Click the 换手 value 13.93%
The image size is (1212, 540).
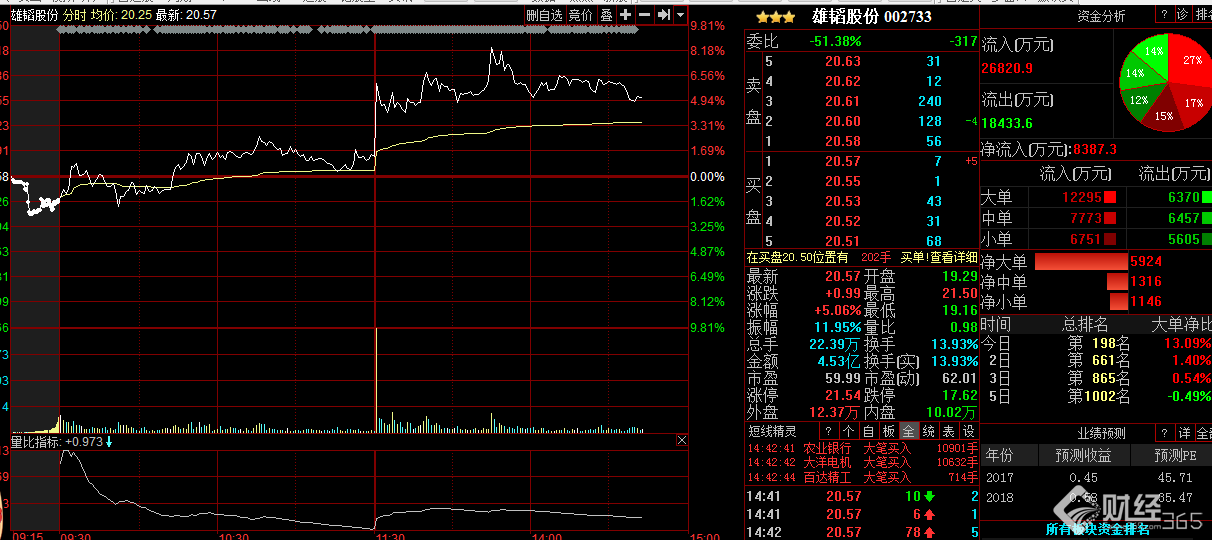pyautogui.click(x=954, y=343)
